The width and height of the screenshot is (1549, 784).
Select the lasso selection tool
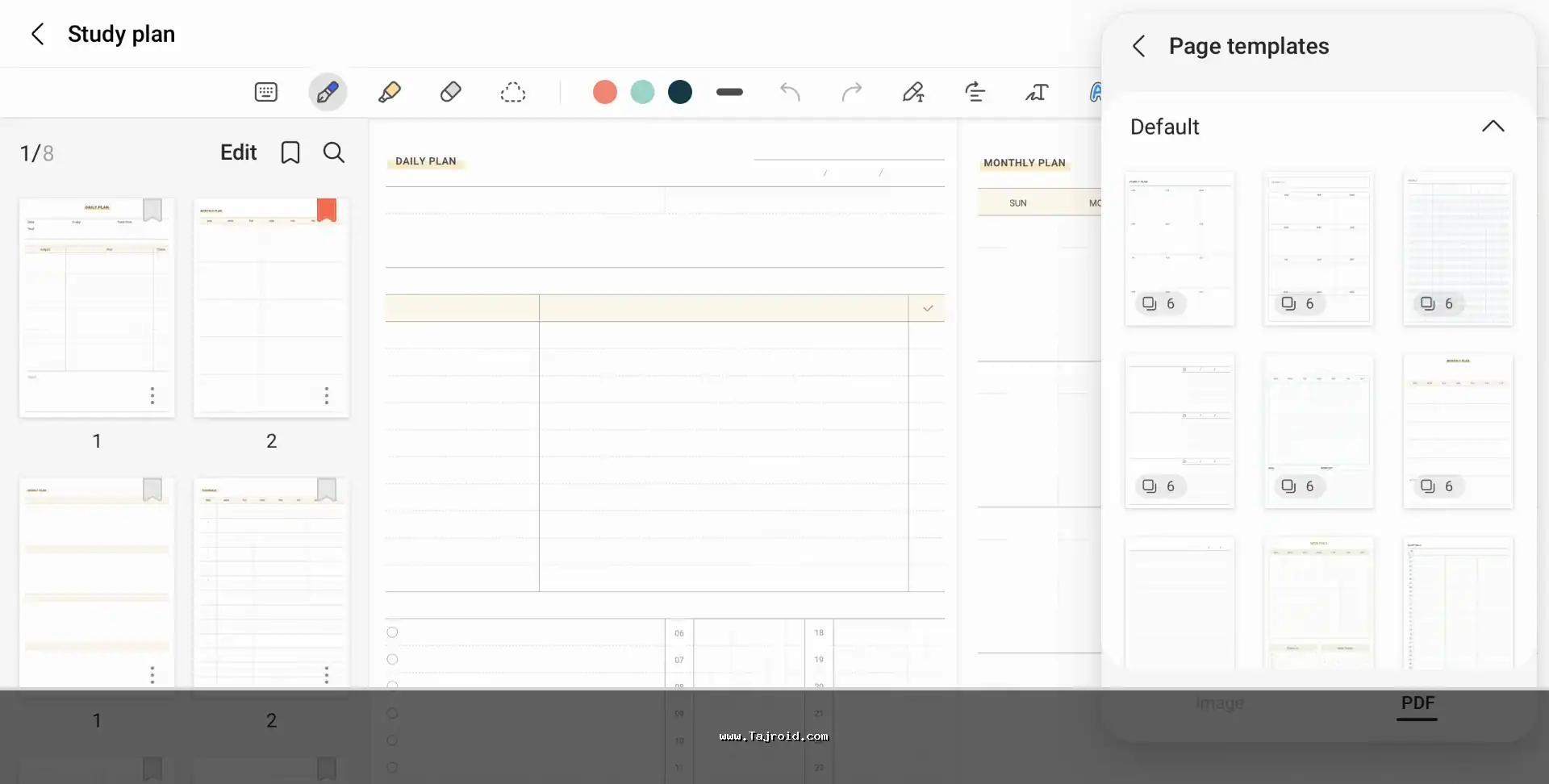click(512, 92)
